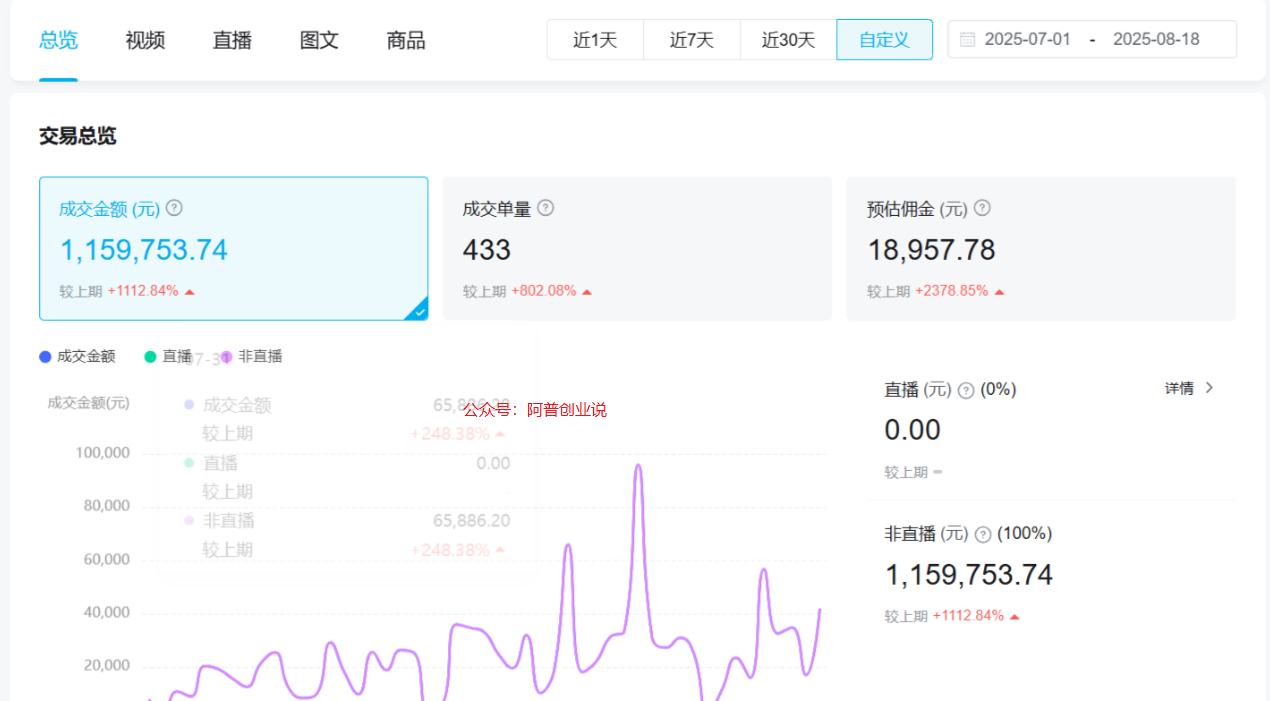The width and height of the screenshot is (1270, 701).
Task: Open the start date 2025-07-01 picker
Action: tap(1027, 40)
